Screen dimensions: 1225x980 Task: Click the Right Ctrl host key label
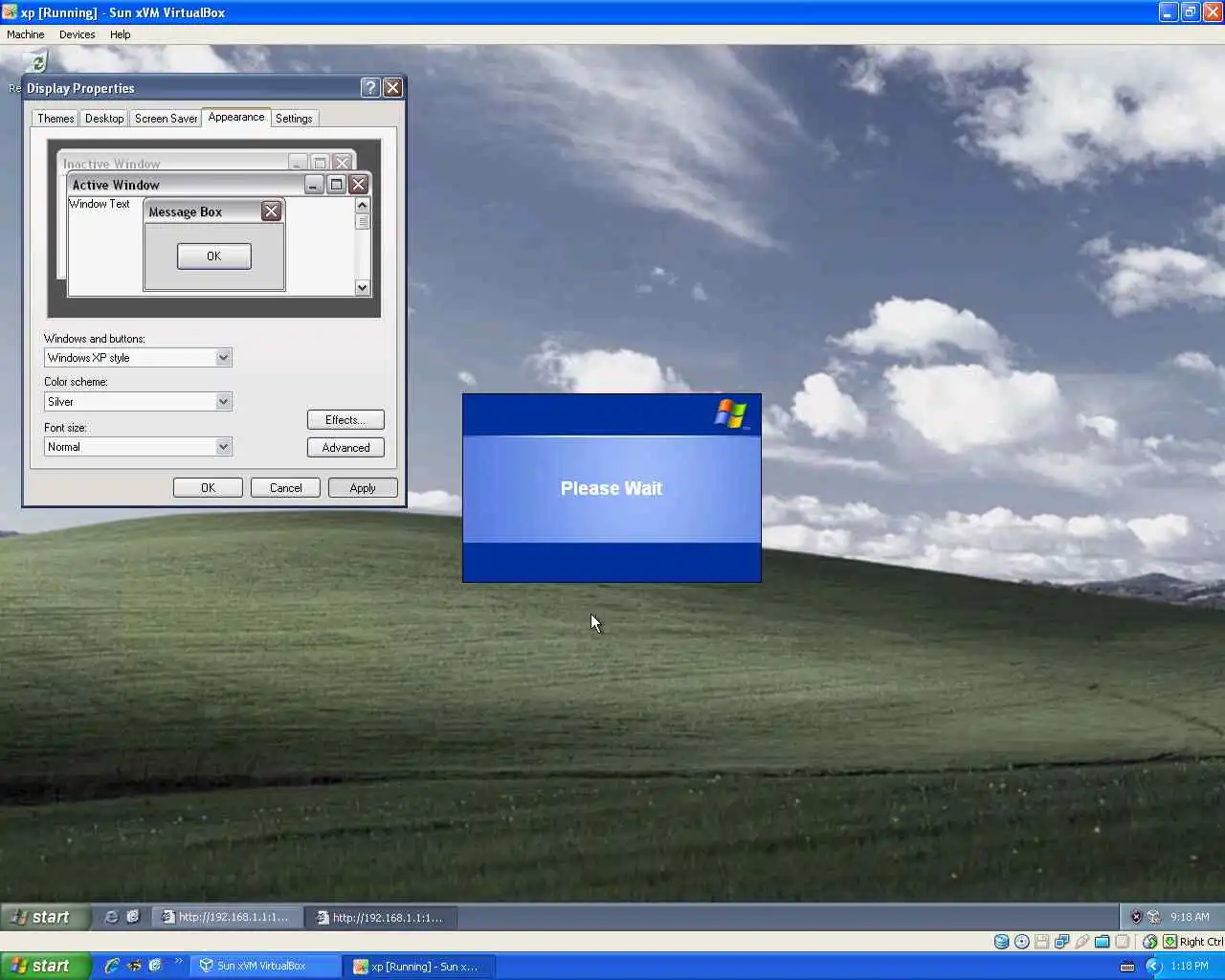(1201, 942)
